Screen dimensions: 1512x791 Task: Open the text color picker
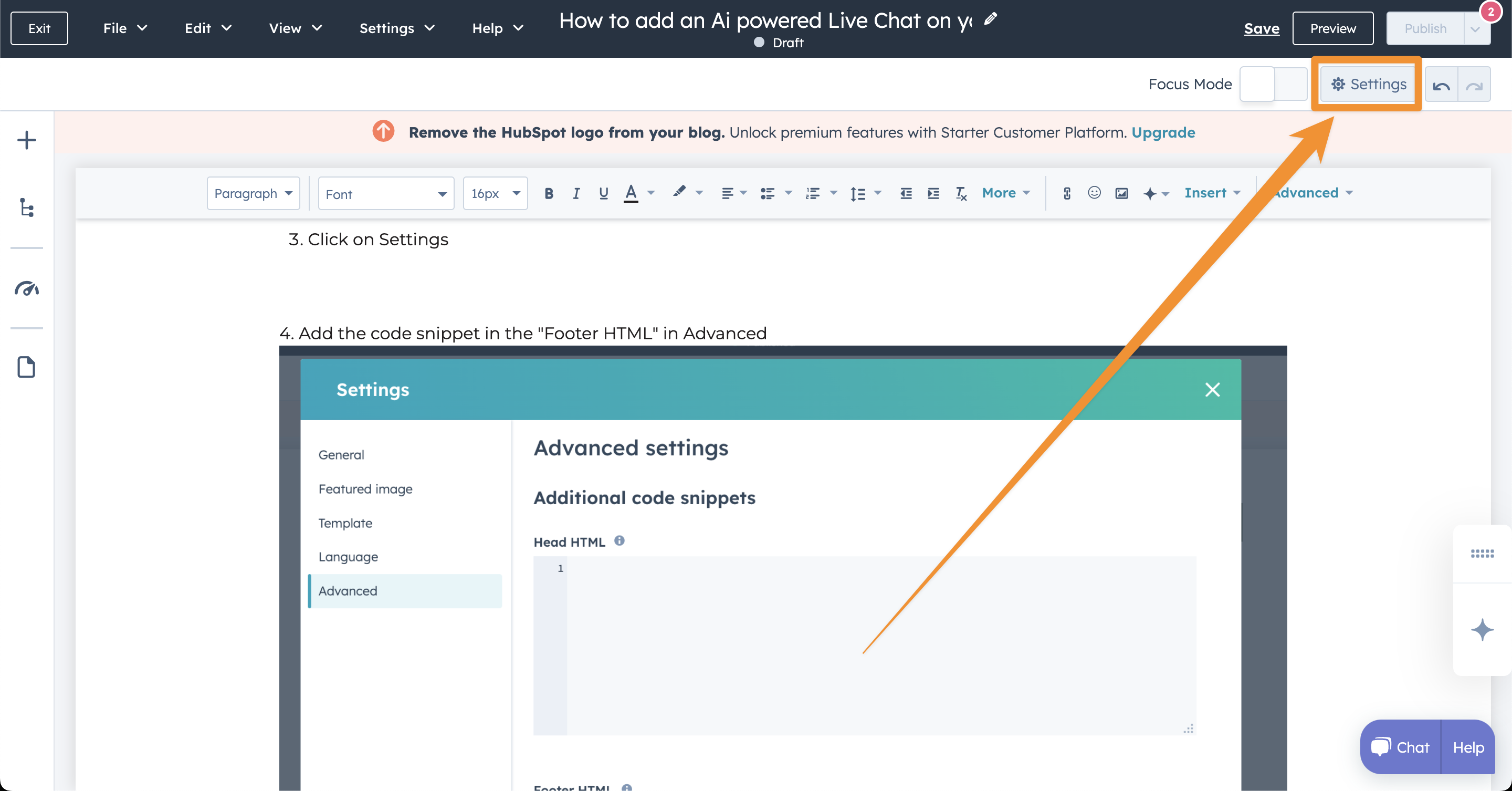click(631, 193)
